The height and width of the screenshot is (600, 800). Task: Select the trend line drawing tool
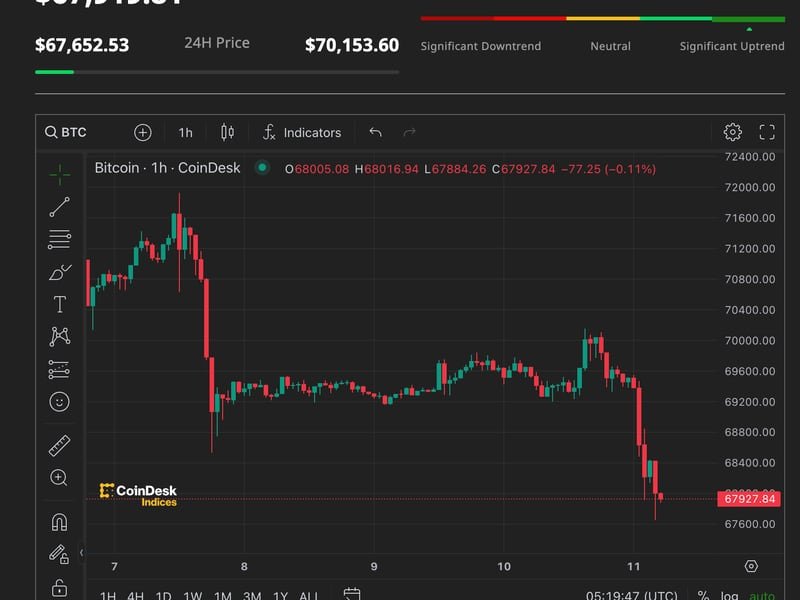click(x=59, y=207)
